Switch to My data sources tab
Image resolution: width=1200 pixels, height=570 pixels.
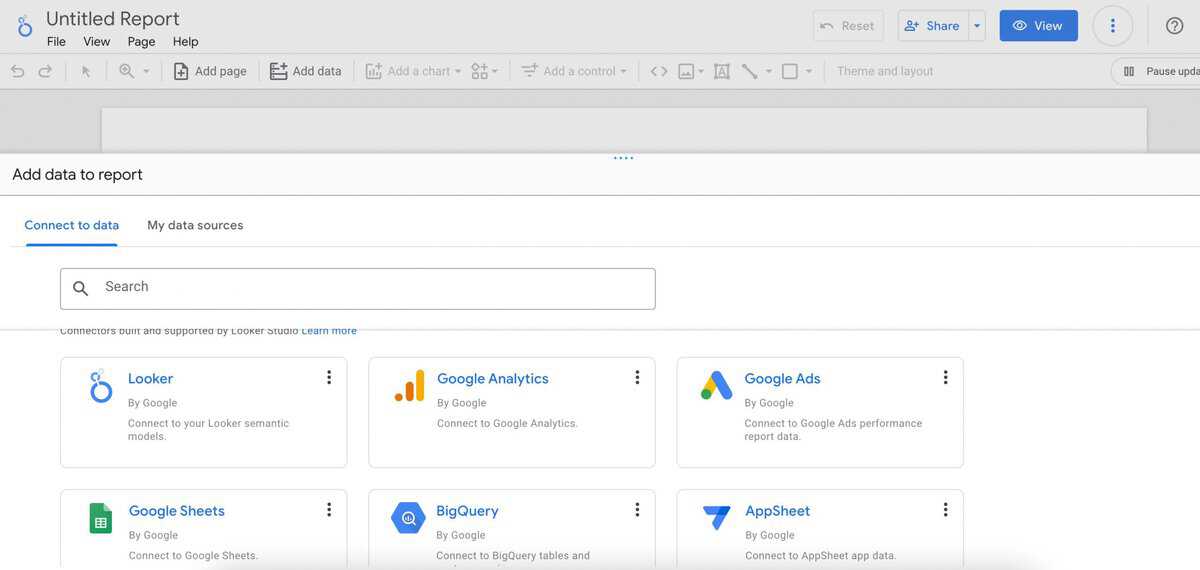click(195, 225)
